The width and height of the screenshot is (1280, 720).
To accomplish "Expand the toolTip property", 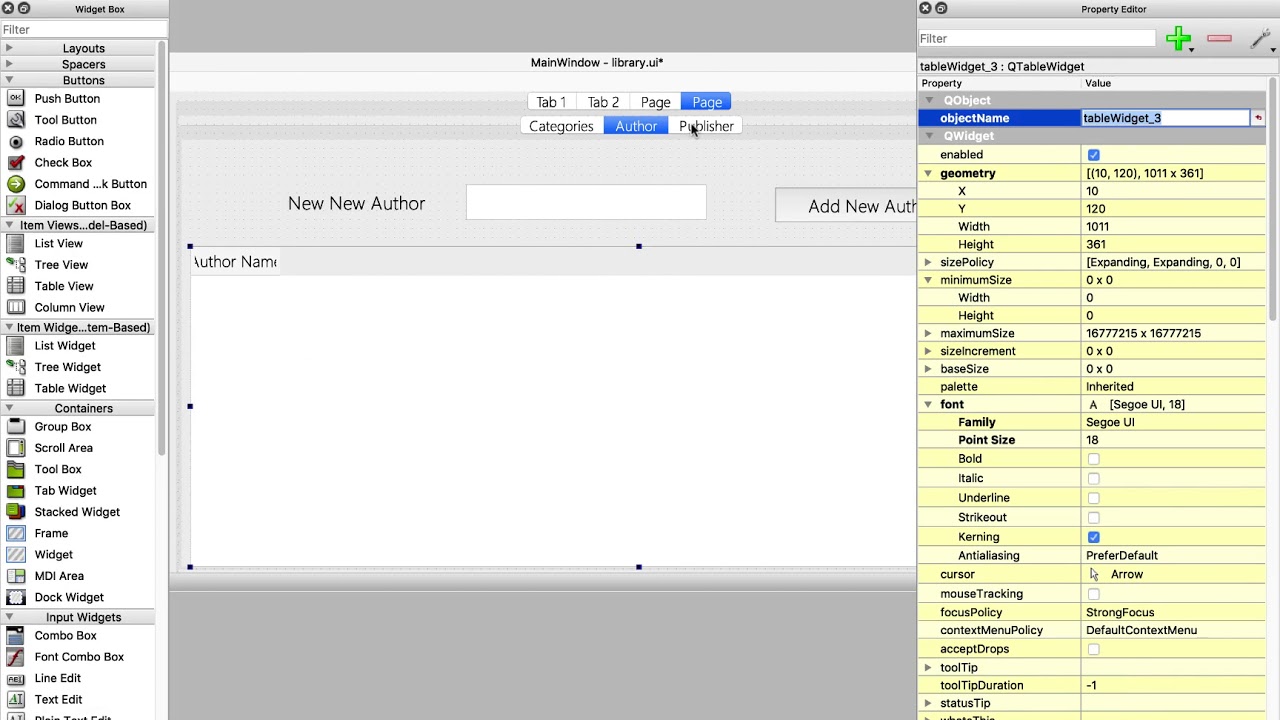I will coord(928,668).
